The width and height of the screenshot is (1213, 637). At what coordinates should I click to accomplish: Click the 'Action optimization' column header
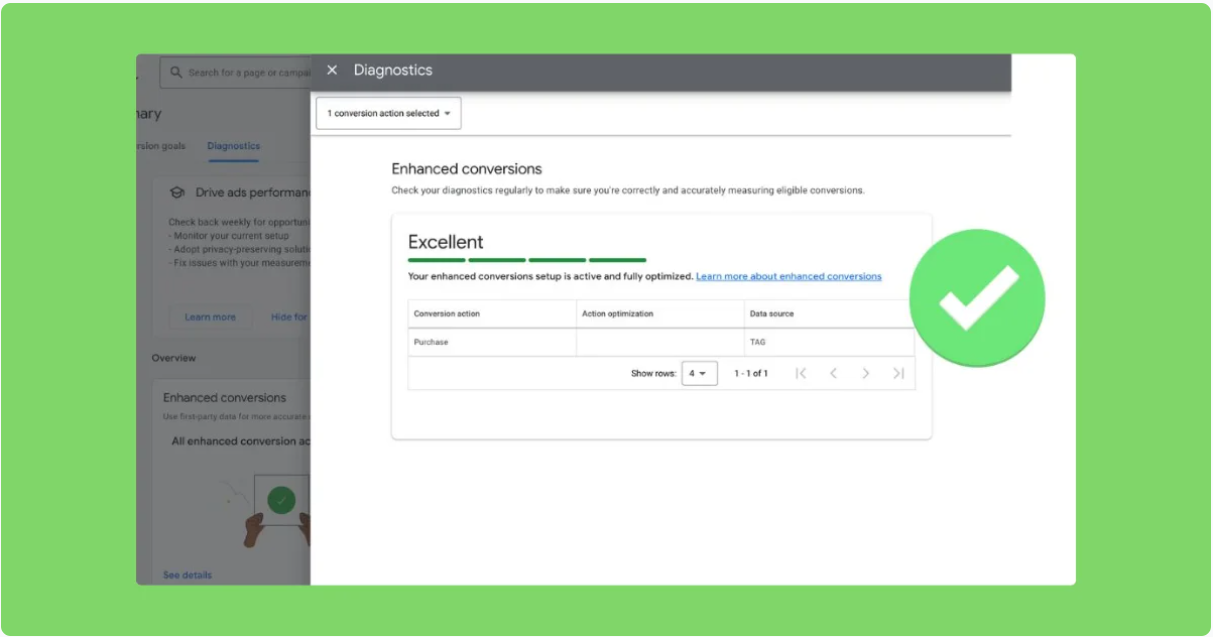pyautogui.click(x=660, y=314)
